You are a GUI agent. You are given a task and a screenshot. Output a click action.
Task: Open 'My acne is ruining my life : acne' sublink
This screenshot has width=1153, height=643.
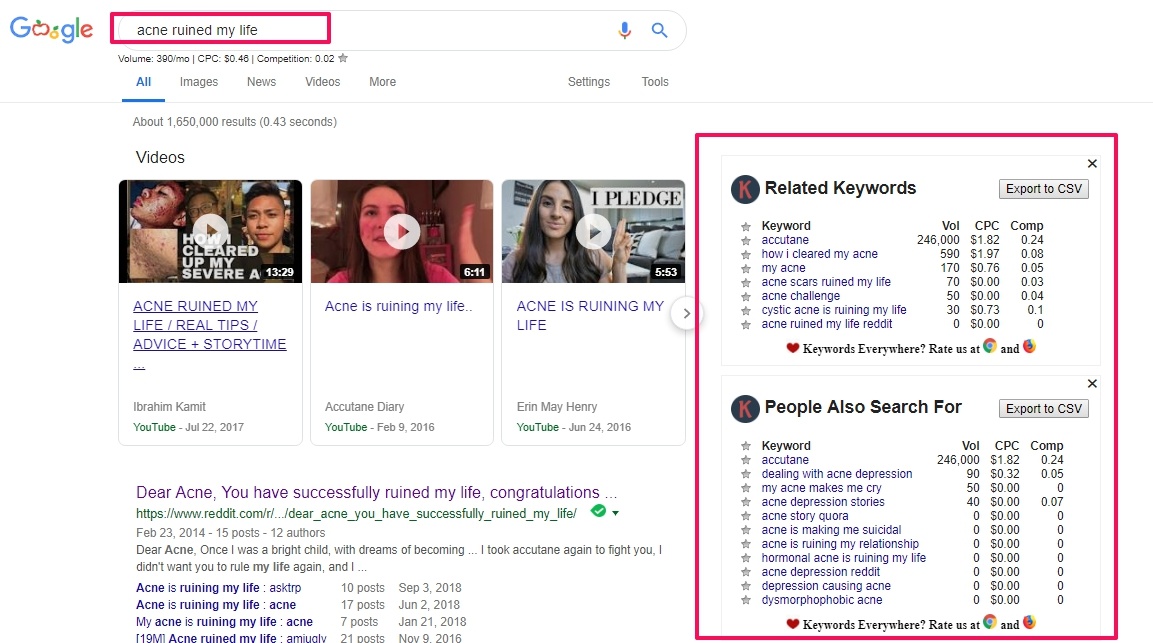point(224,622)
